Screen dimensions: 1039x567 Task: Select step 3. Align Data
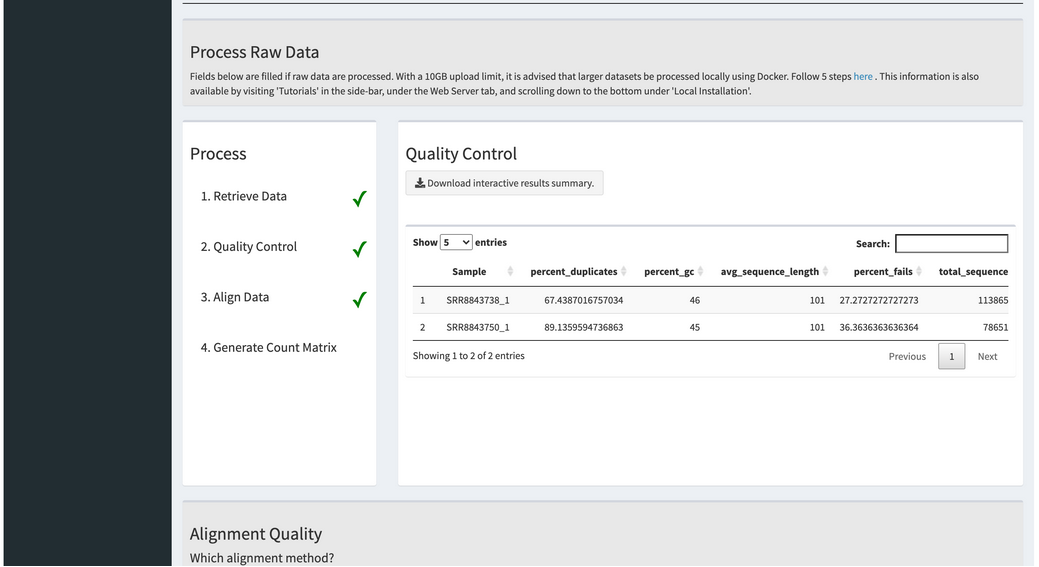point(235,297)
